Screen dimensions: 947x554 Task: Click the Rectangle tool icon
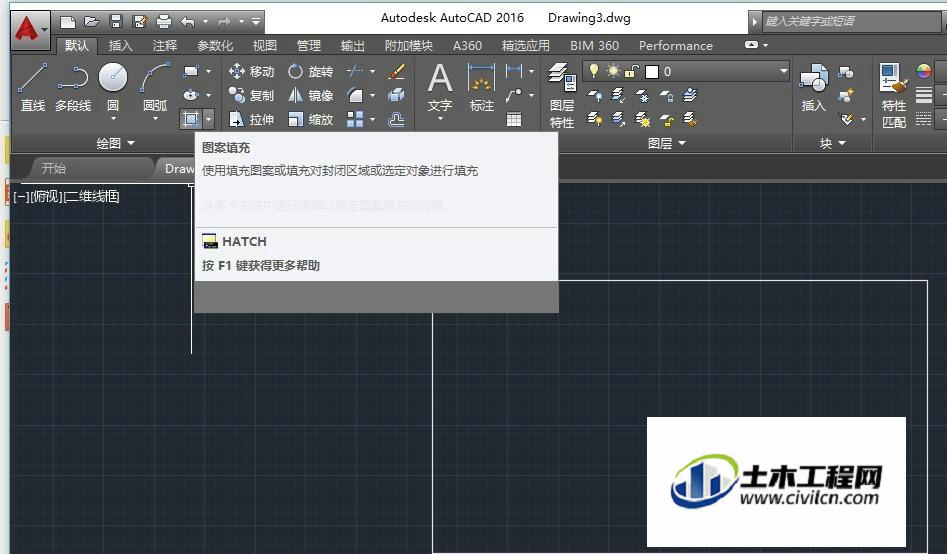(x=191, y=71)
